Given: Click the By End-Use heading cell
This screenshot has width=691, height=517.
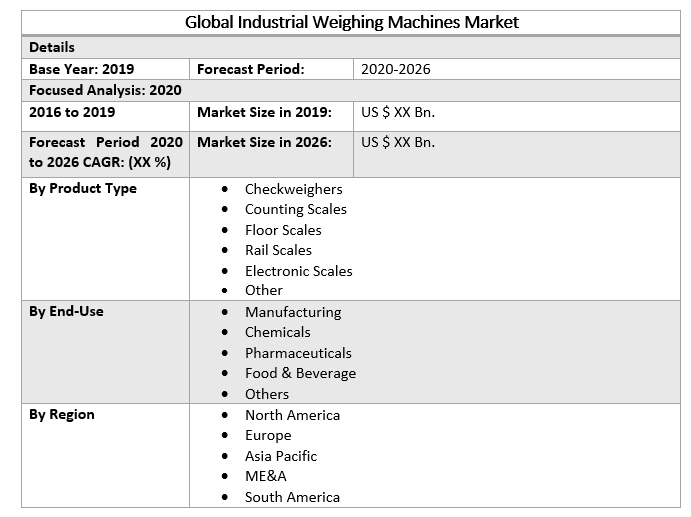Looking at the screenshot, I should (66, 311).
